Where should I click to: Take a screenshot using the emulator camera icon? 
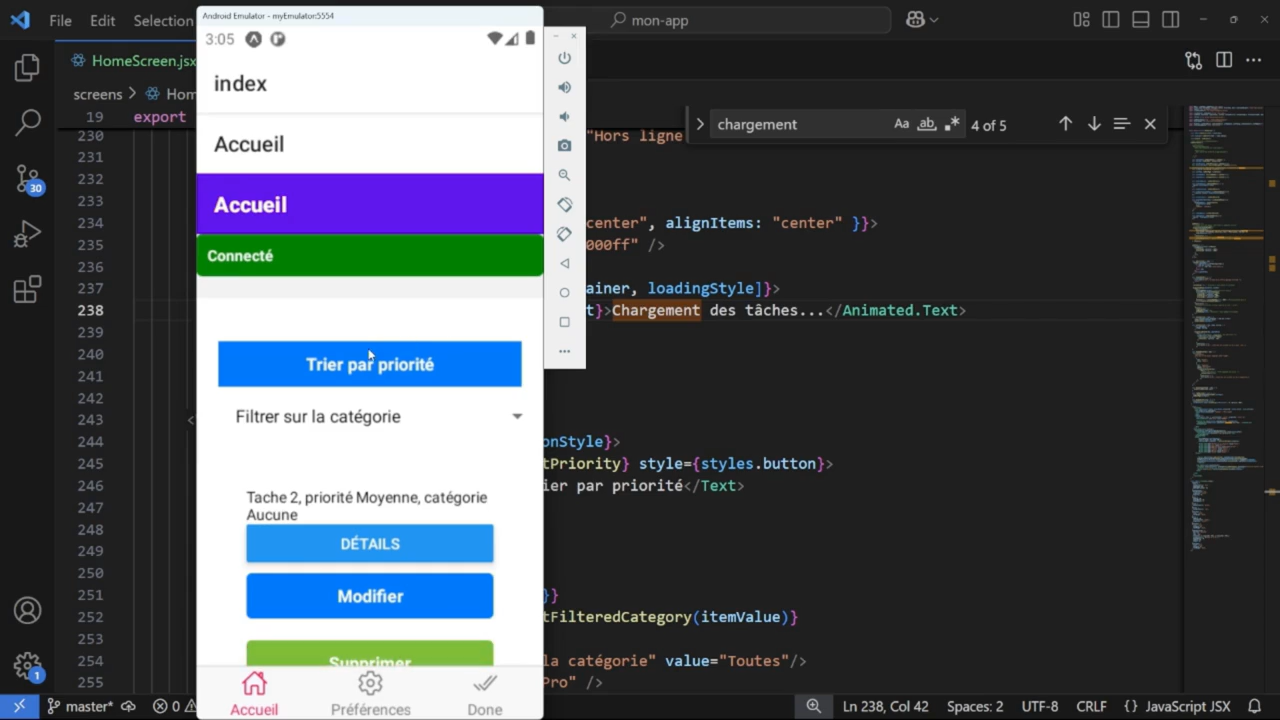pyautogui.click(x=564, y=145)
